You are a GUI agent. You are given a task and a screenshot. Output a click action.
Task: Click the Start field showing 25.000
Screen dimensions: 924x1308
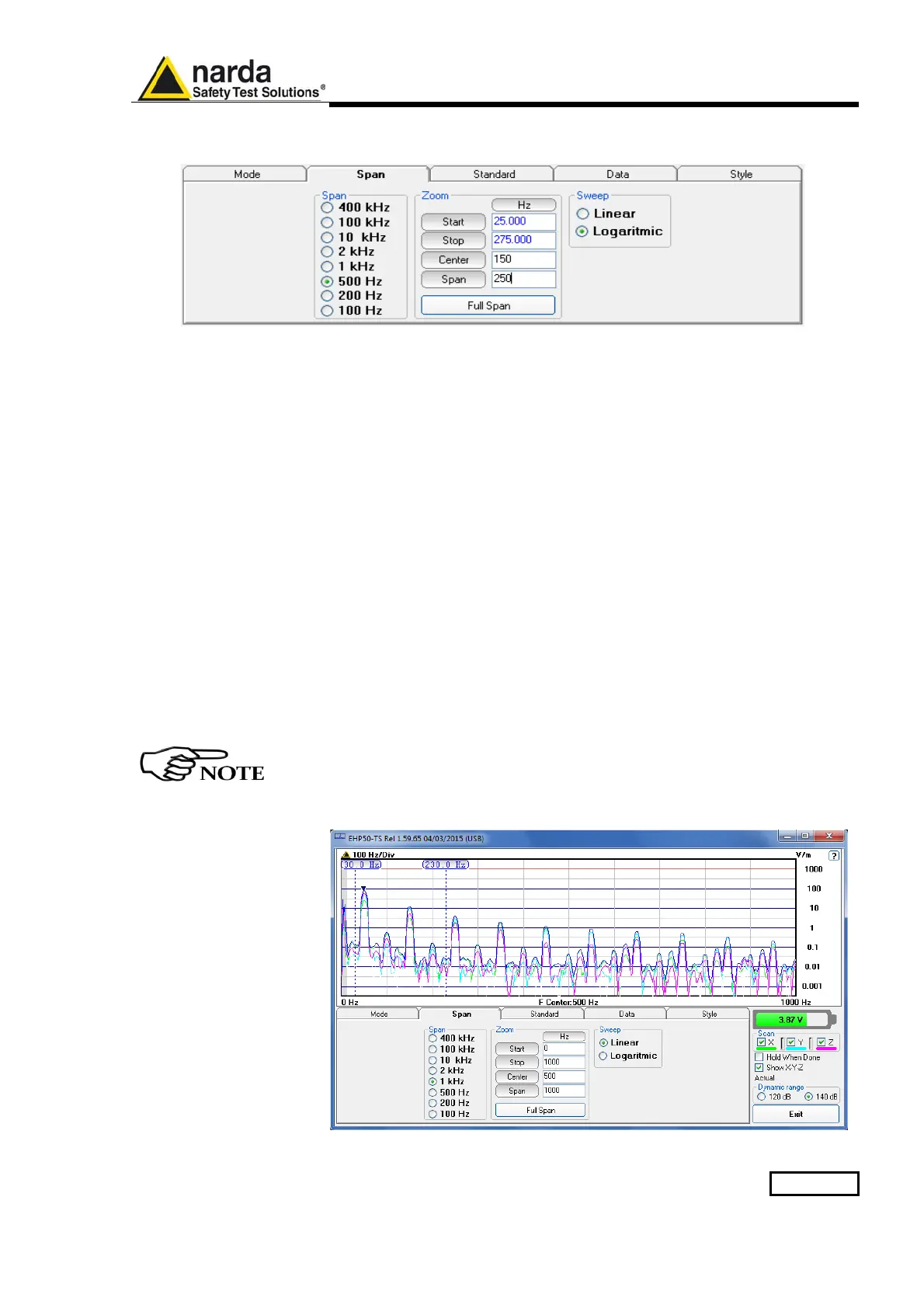524,221
